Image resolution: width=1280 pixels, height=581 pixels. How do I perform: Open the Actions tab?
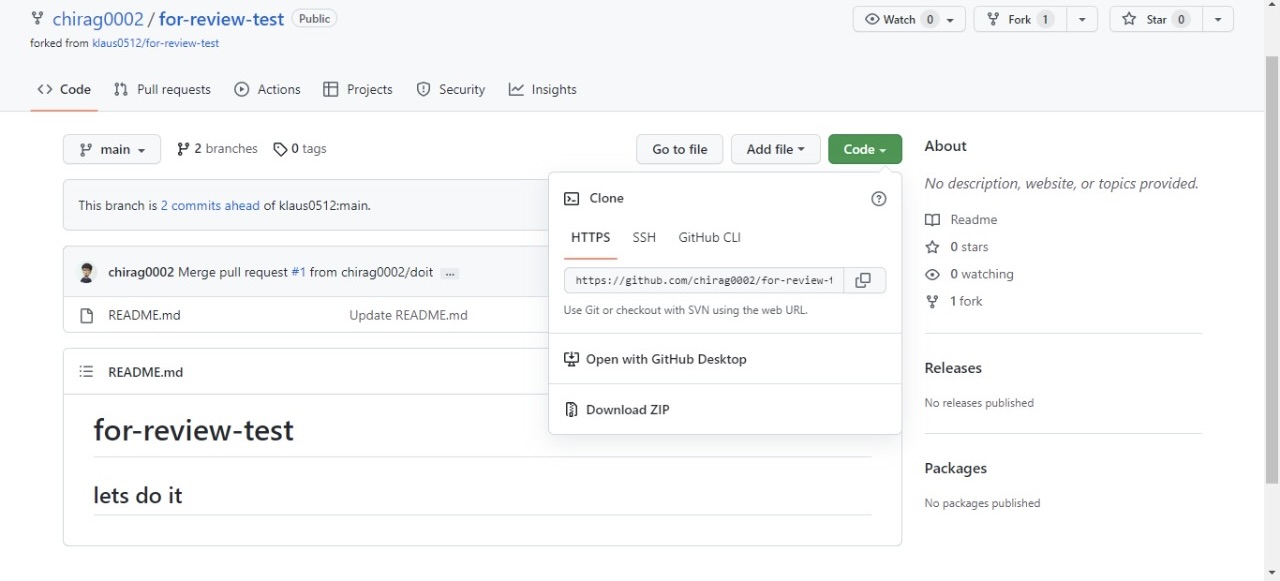[267, 89]
